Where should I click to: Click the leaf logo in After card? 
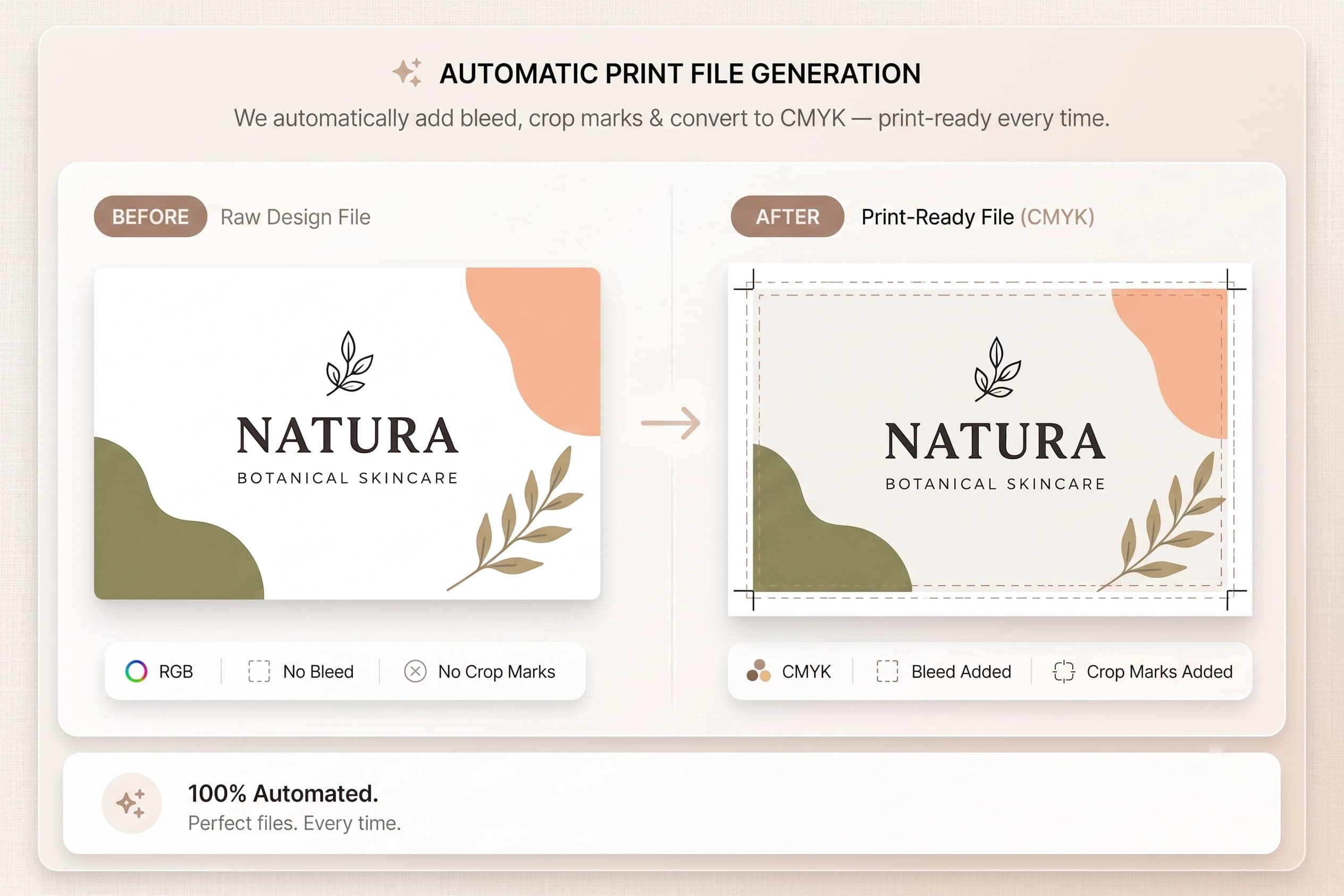point(997,369)
